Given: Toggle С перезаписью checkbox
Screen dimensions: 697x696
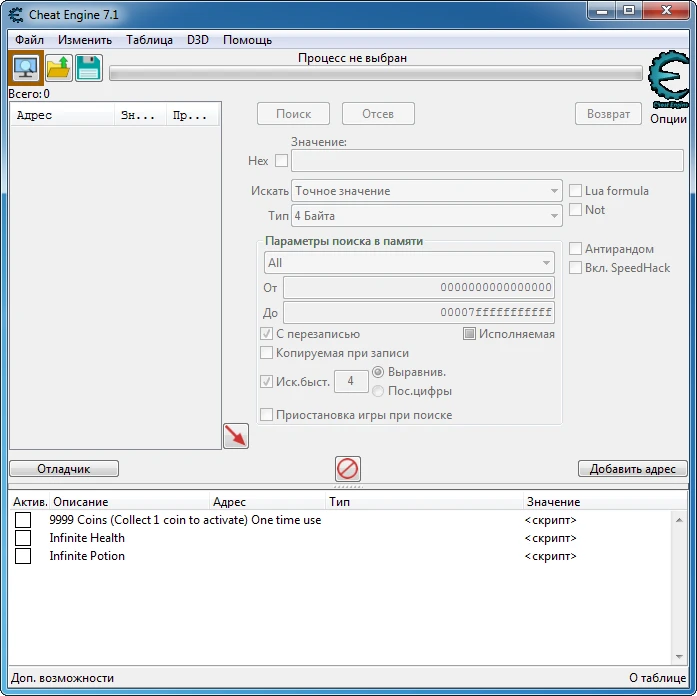Looking at the screenshot, I should pyautogui.click(x=266, y=334).
